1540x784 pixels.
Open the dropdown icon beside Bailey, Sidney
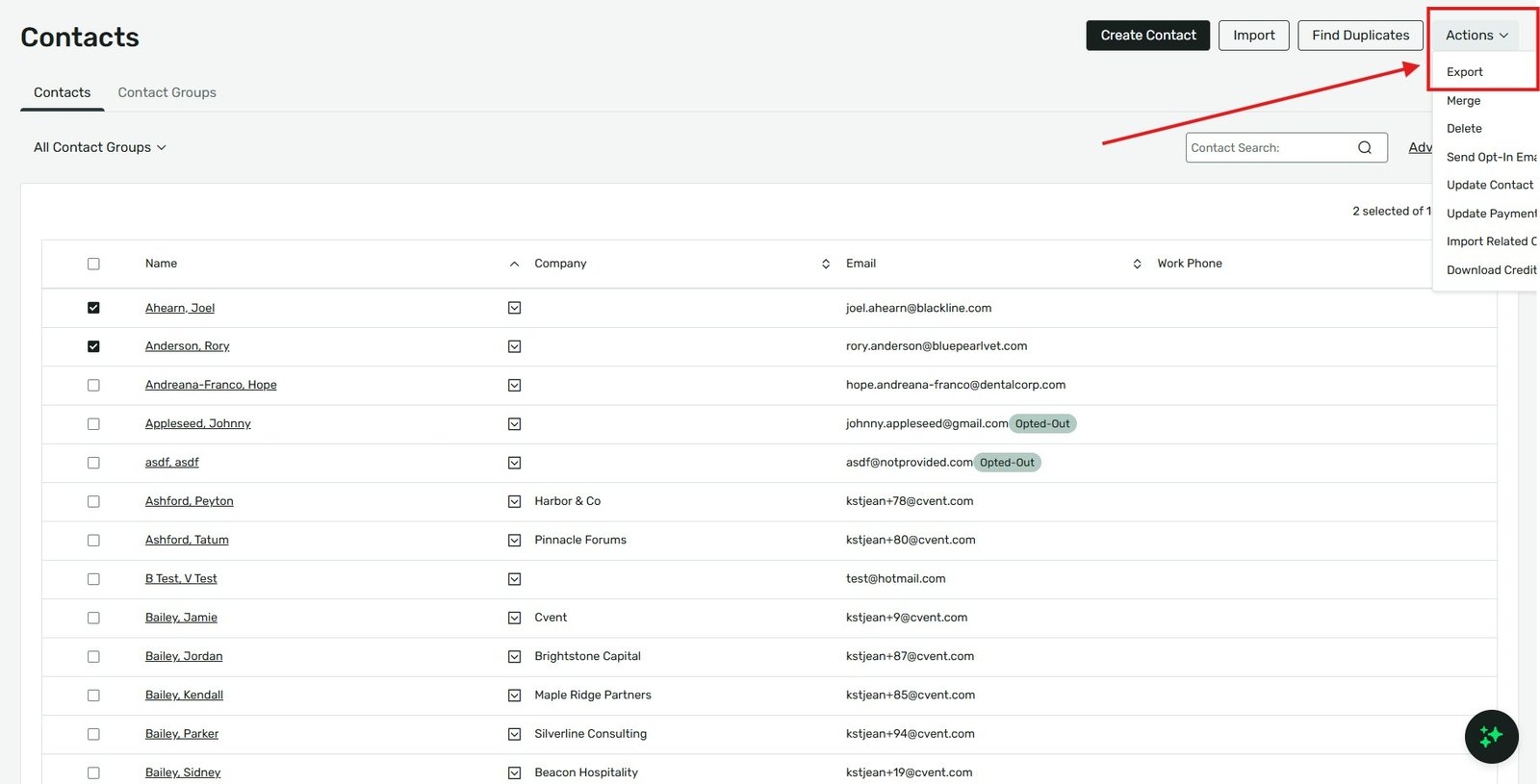[x=514, y=772]
